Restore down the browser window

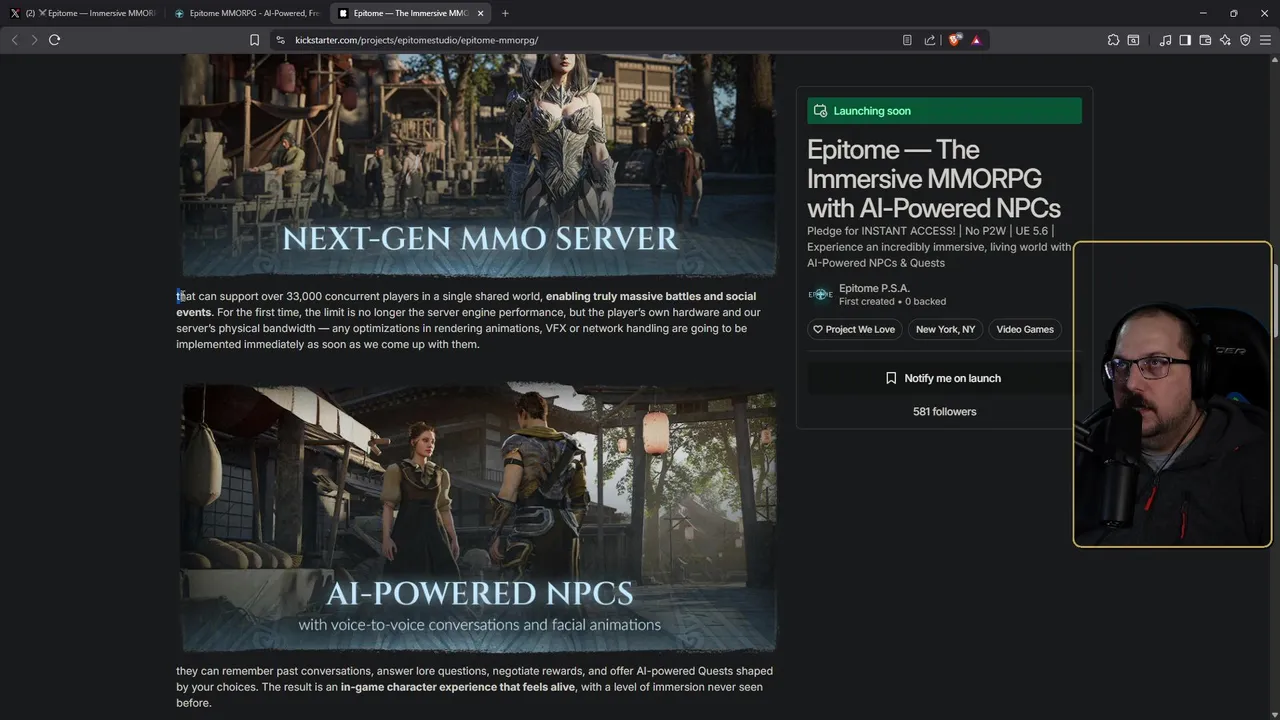coord(1233,13)
